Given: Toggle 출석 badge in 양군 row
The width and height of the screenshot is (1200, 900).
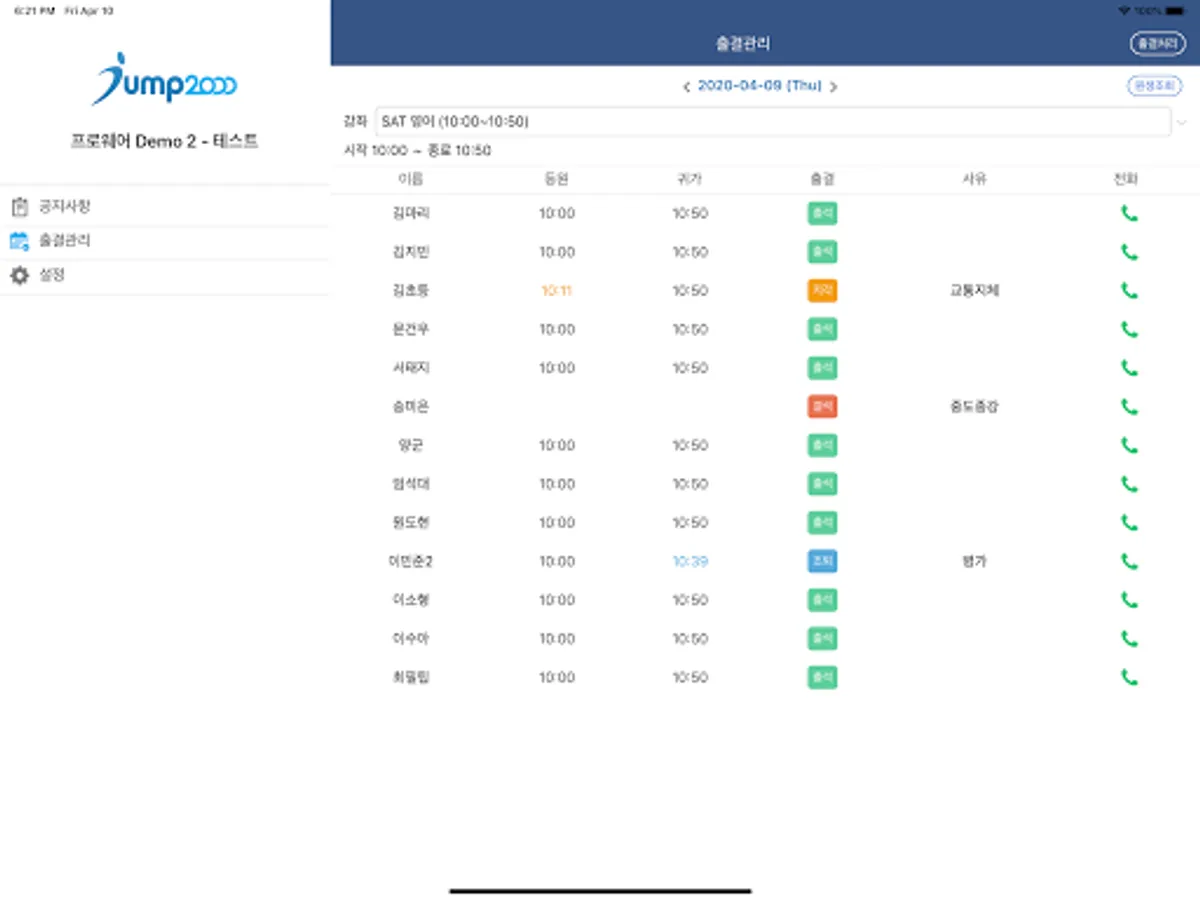Looking at the screenshot, I should (x=822, y=445).
